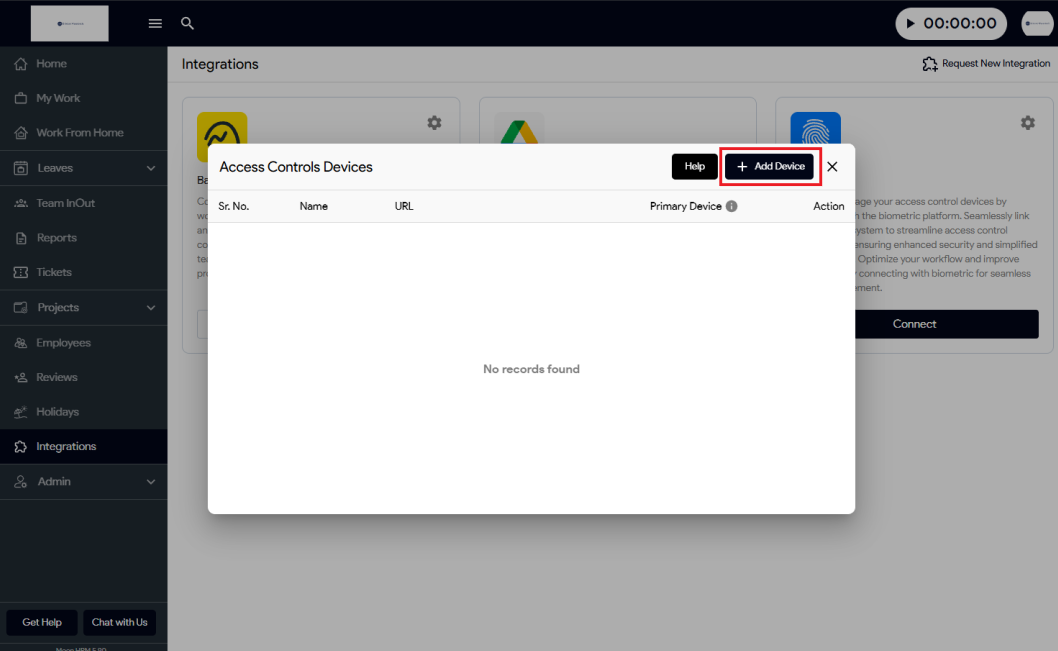Open settings gear on the fingerprint card

coord(1027,123)
